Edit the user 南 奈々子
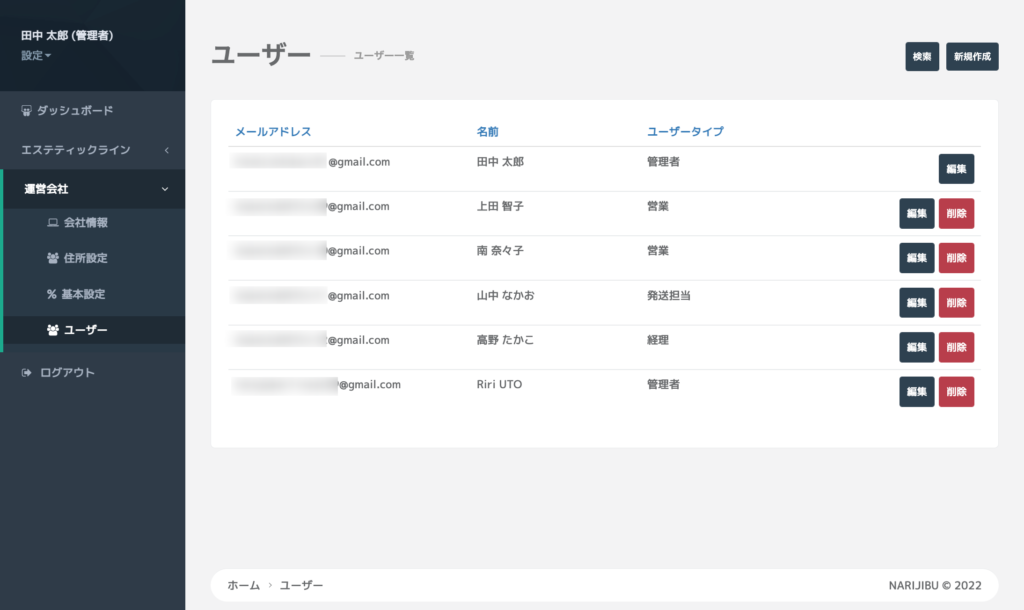Viewport: 1024px width, 610px height. (916, 258)
